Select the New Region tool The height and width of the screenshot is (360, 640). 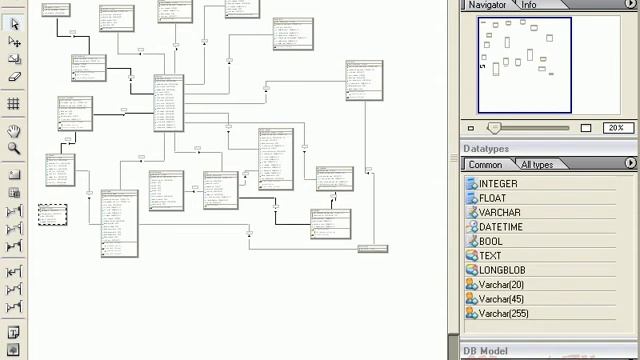pyautogui.click(x=14, y=175)
